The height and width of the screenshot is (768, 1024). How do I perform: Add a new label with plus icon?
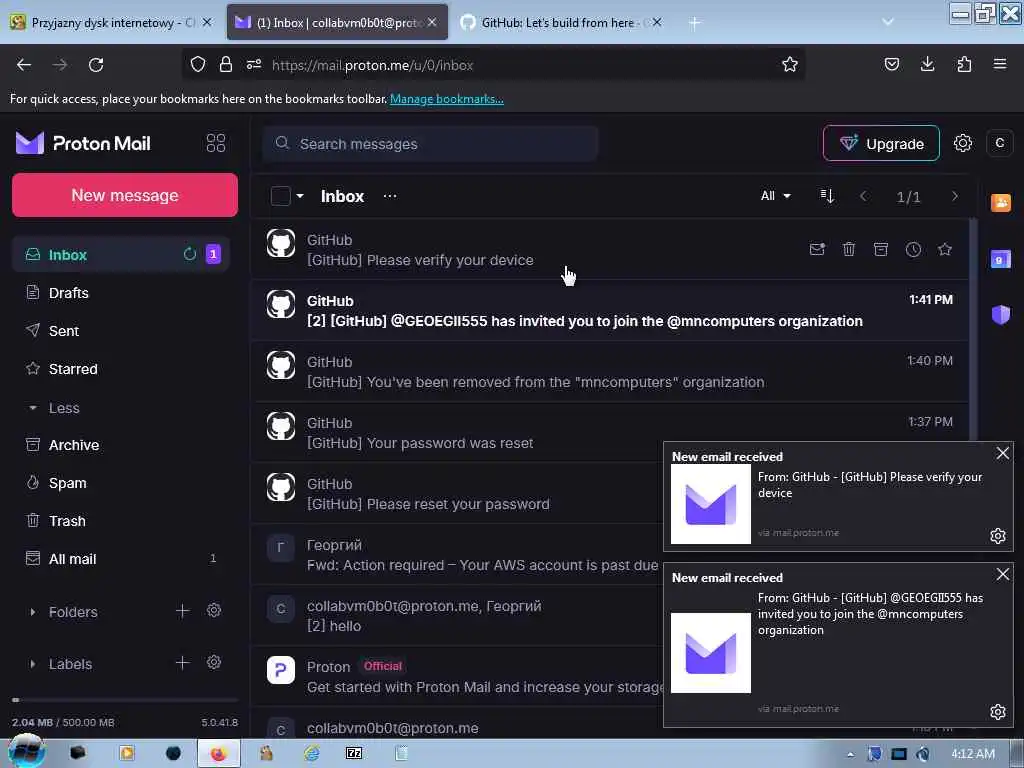[x=182, y=663]
